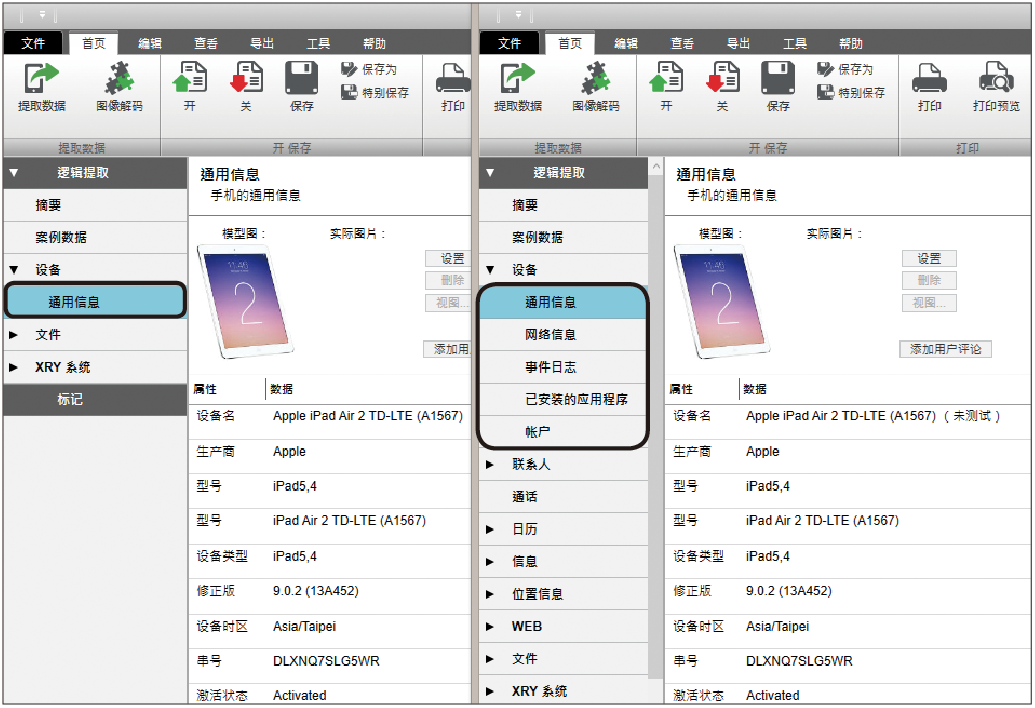The image size is (1035, 708).
Task: Click 保存 floppy icon in right window
Action: (778, 78)
